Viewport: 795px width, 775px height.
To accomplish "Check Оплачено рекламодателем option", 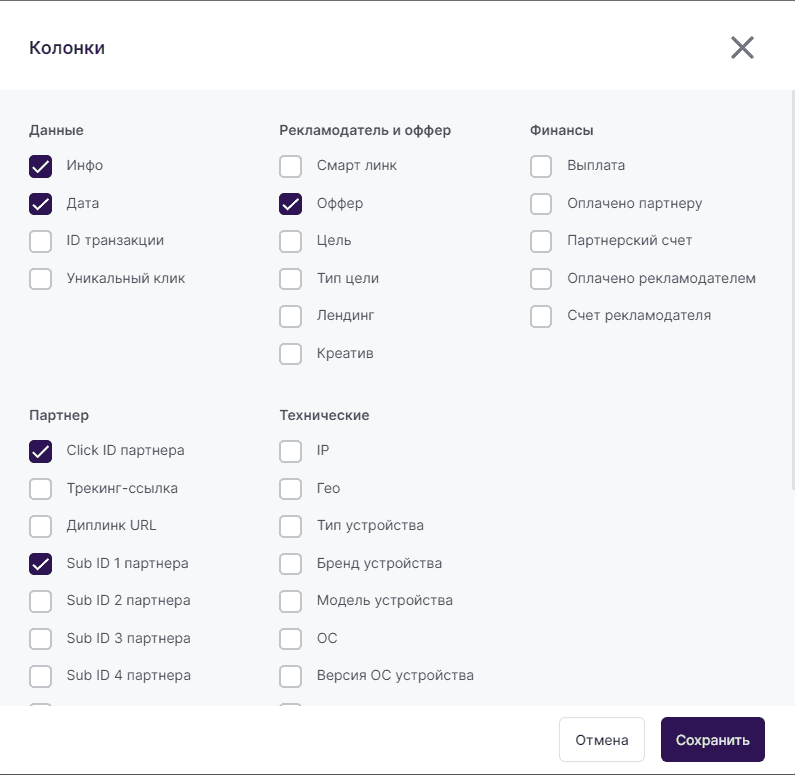I will (541, 279).
